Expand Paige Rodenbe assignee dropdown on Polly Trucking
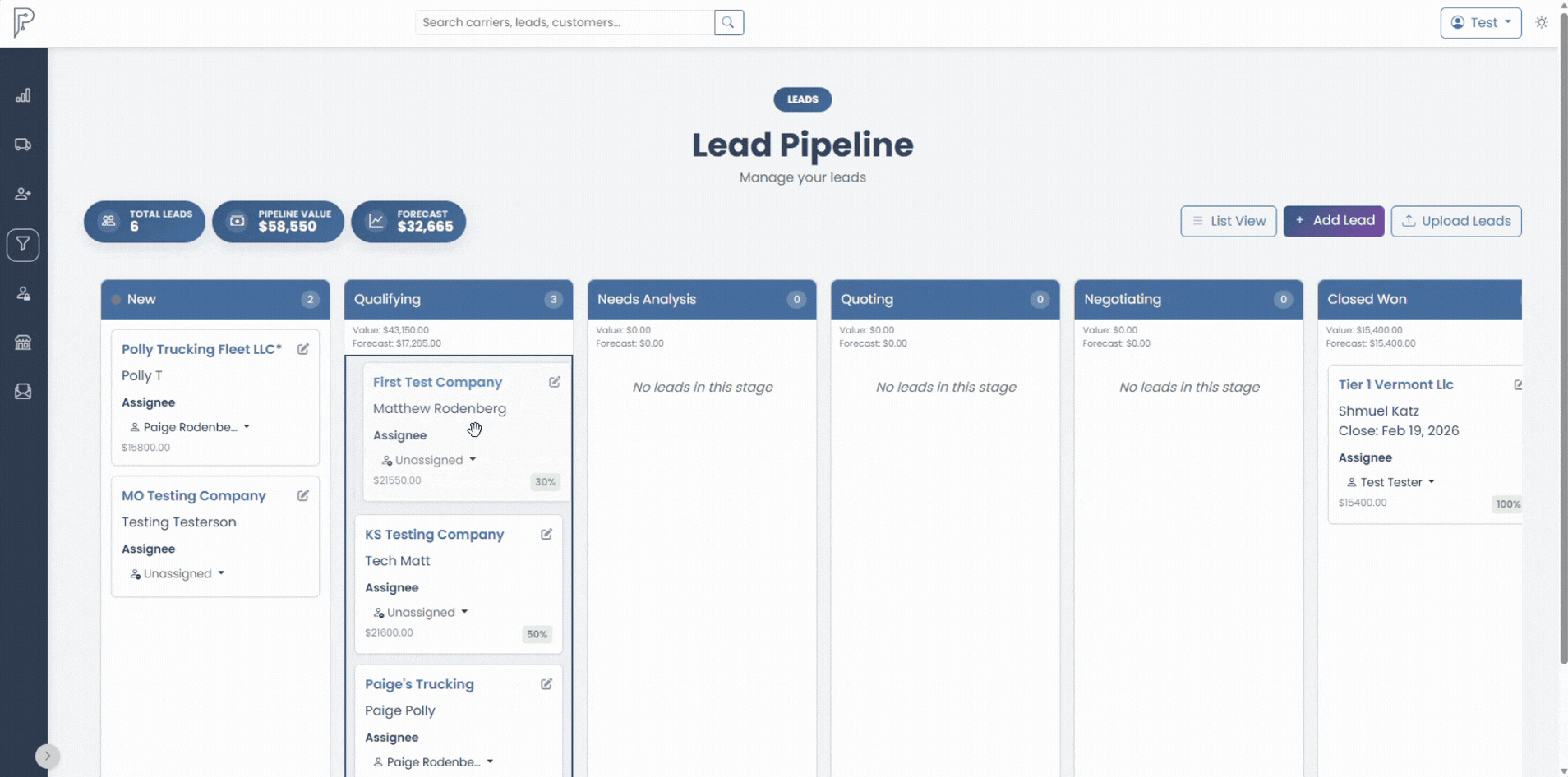The image size is (1568, 777). (190, 427)
